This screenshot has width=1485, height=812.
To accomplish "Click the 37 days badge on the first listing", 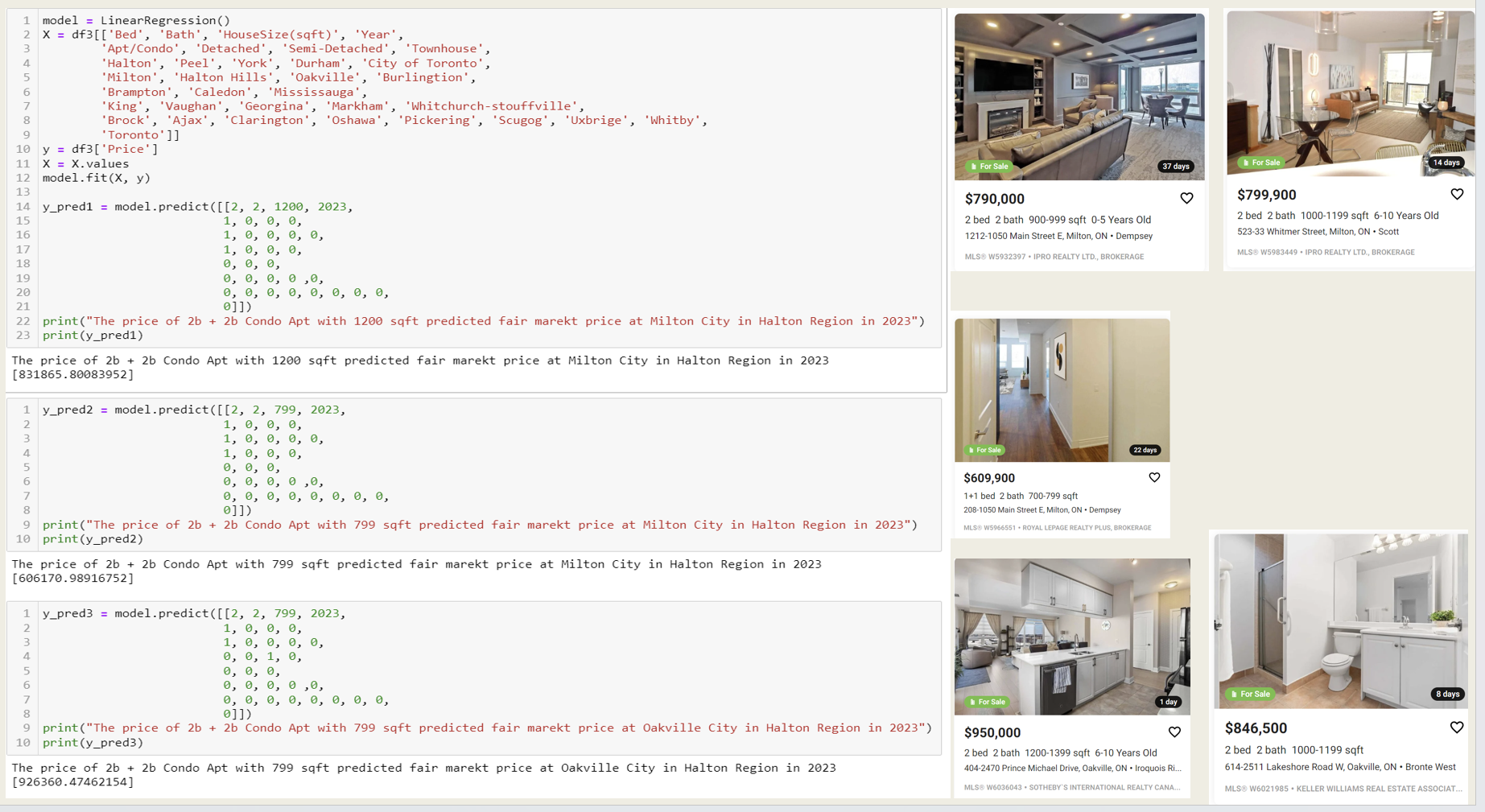I will point(1176,167).
